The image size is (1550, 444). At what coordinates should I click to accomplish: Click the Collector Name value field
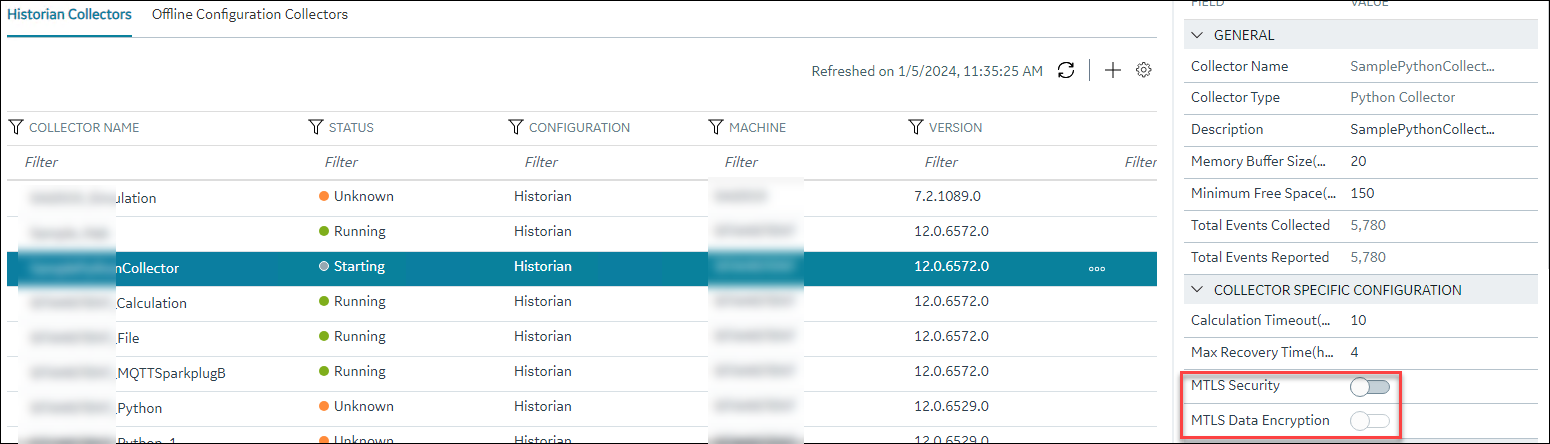click(1421, 66)
